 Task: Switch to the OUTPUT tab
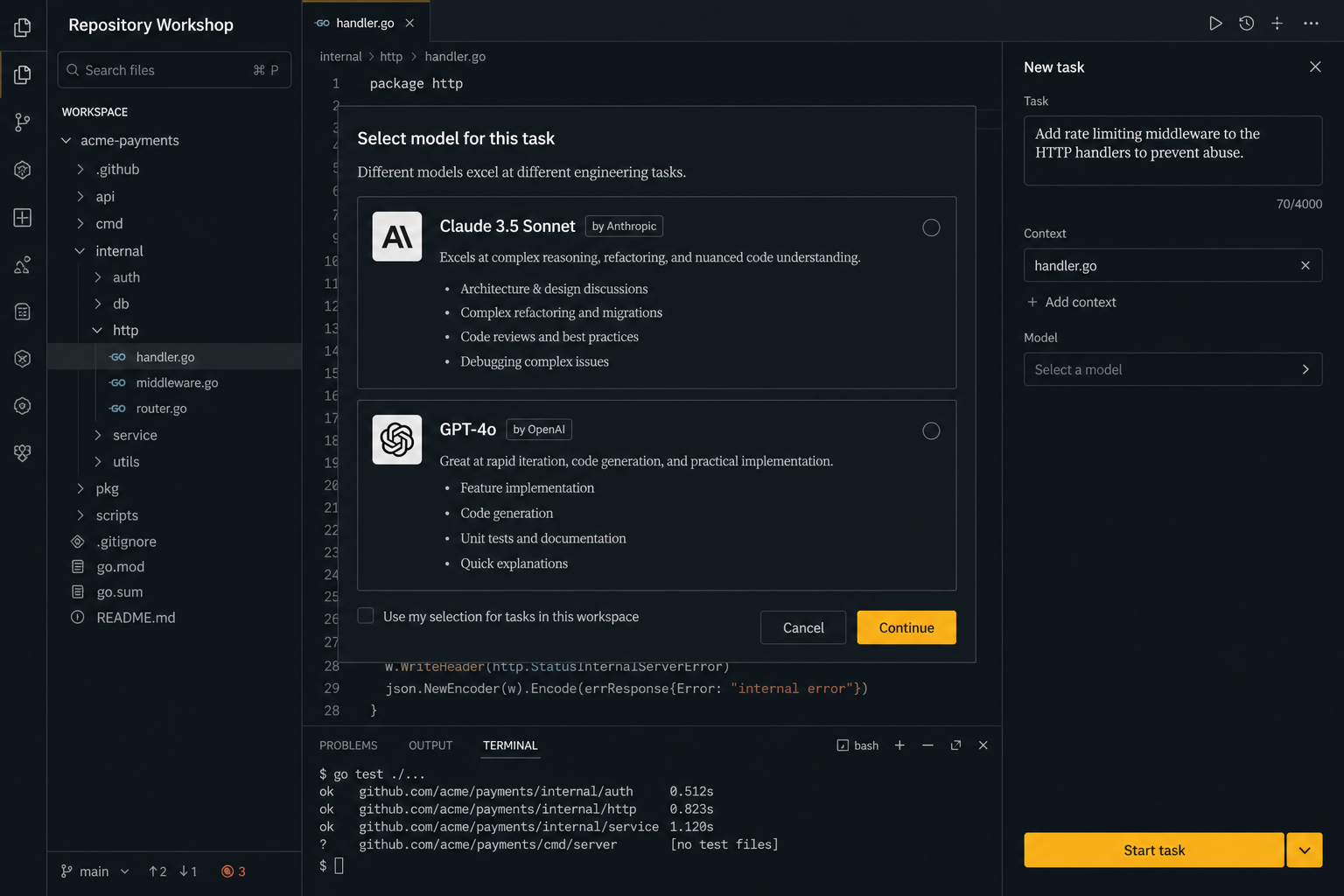[430, 745]
